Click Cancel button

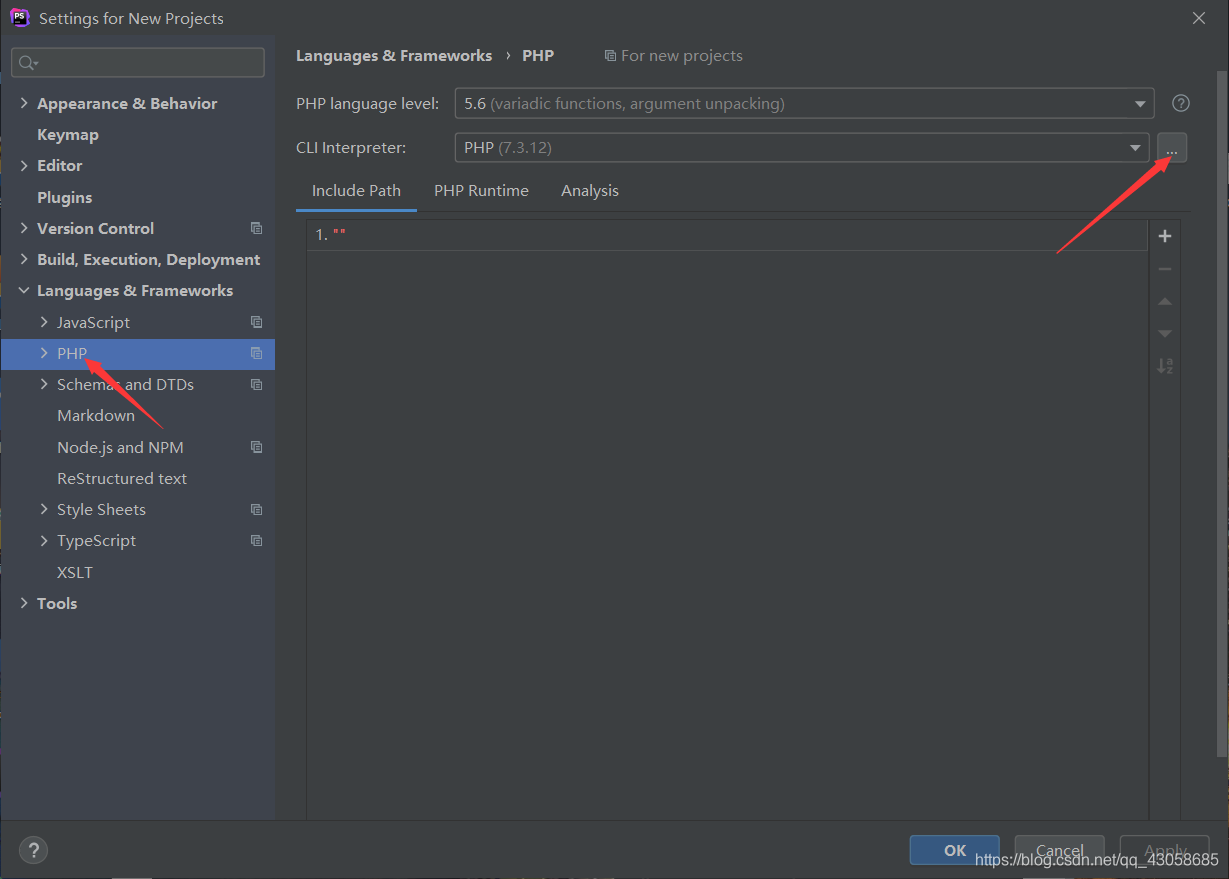pos(1060,850)
